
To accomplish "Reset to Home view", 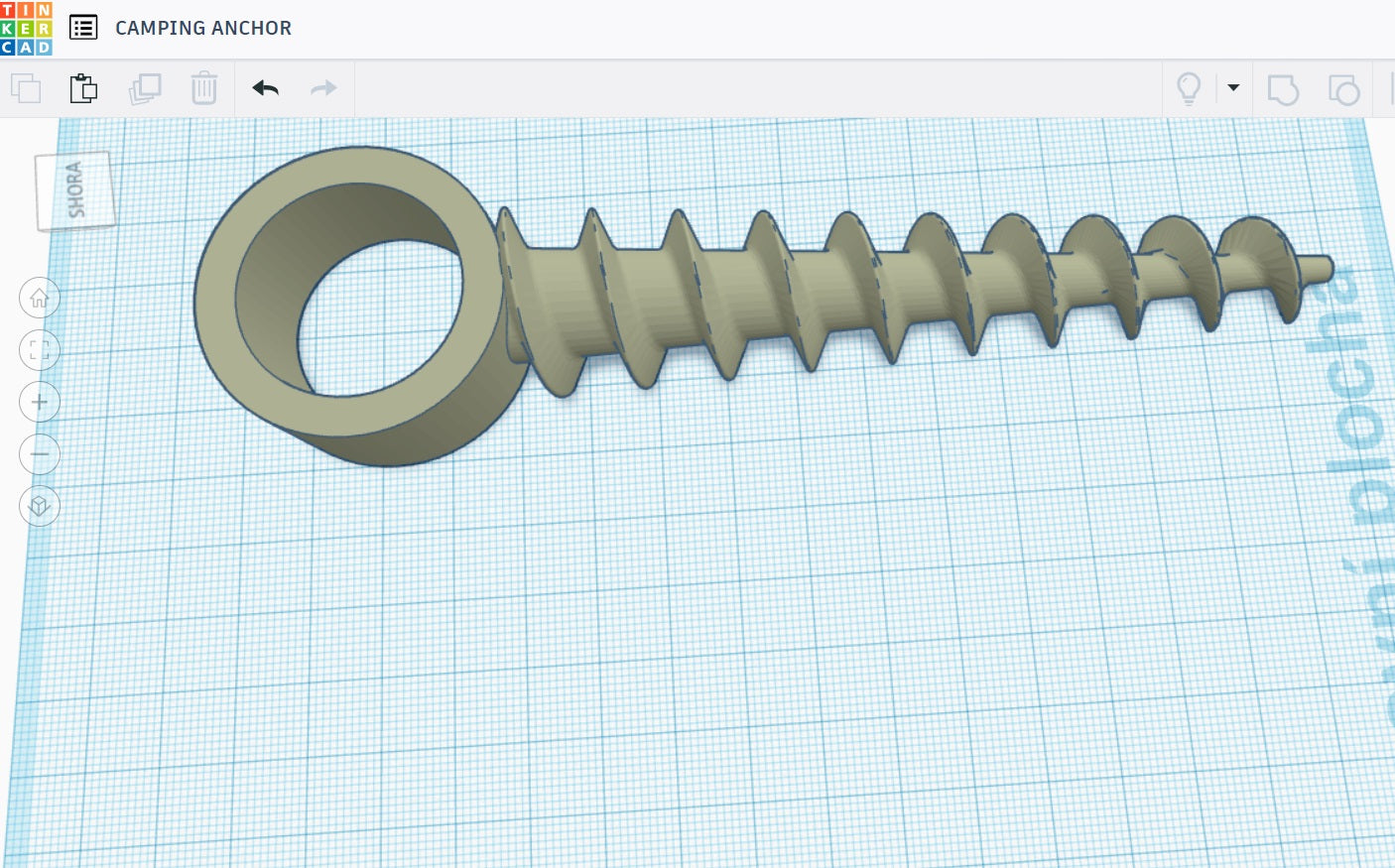I will click(x=40, y=298).
